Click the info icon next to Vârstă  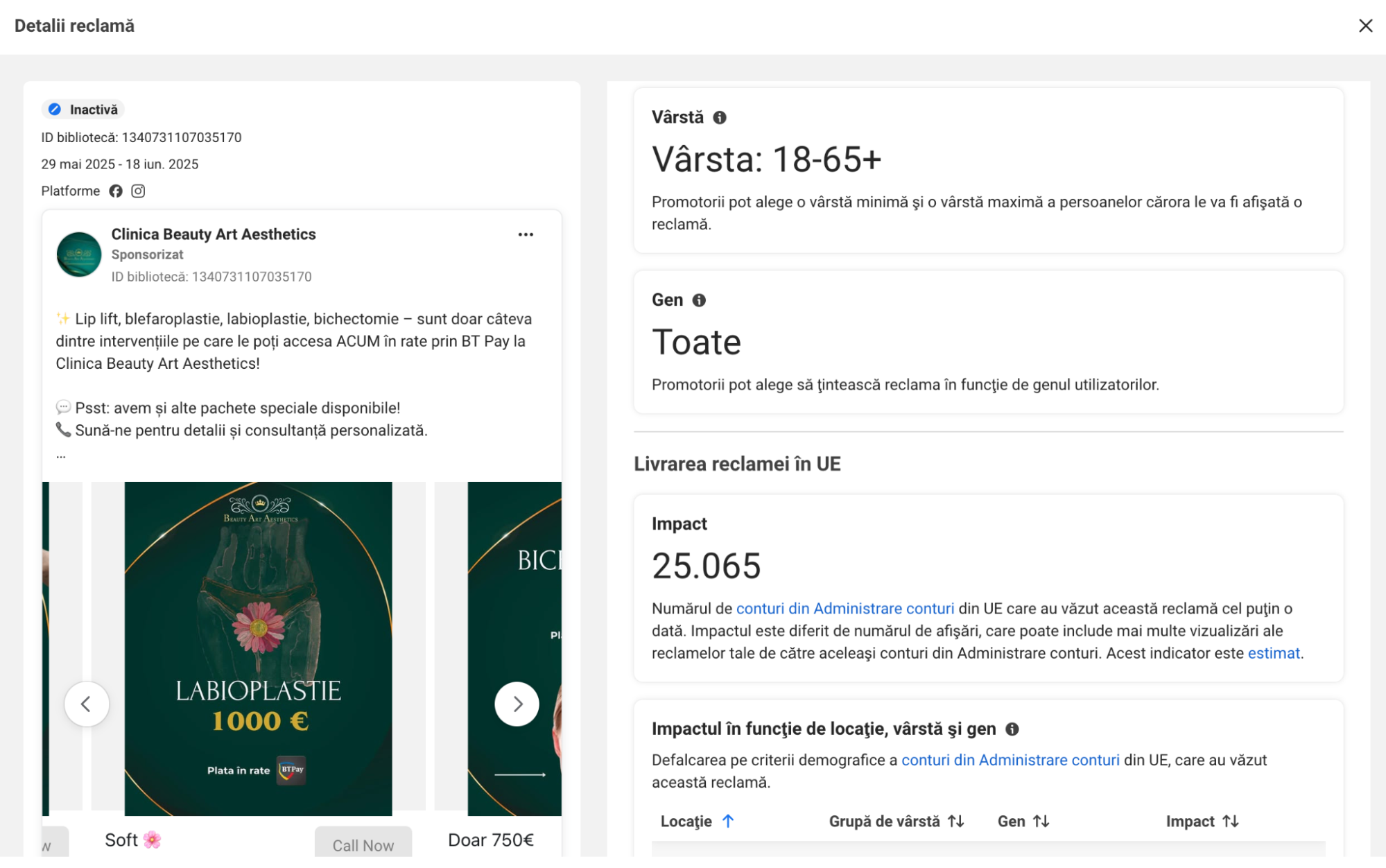[x=720, y=118]
